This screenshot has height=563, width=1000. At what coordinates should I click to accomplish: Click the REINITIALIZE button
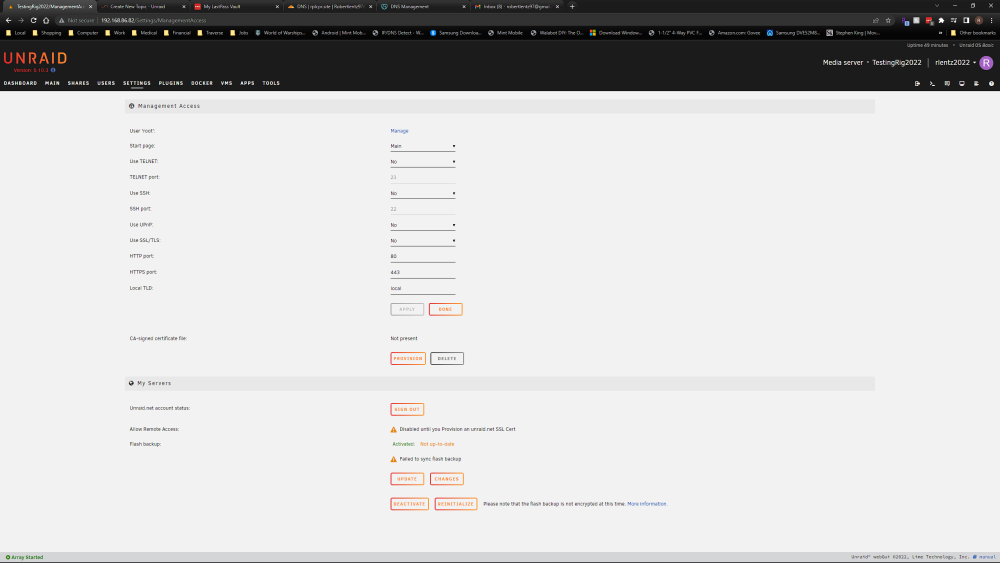[x=456, y=504]
